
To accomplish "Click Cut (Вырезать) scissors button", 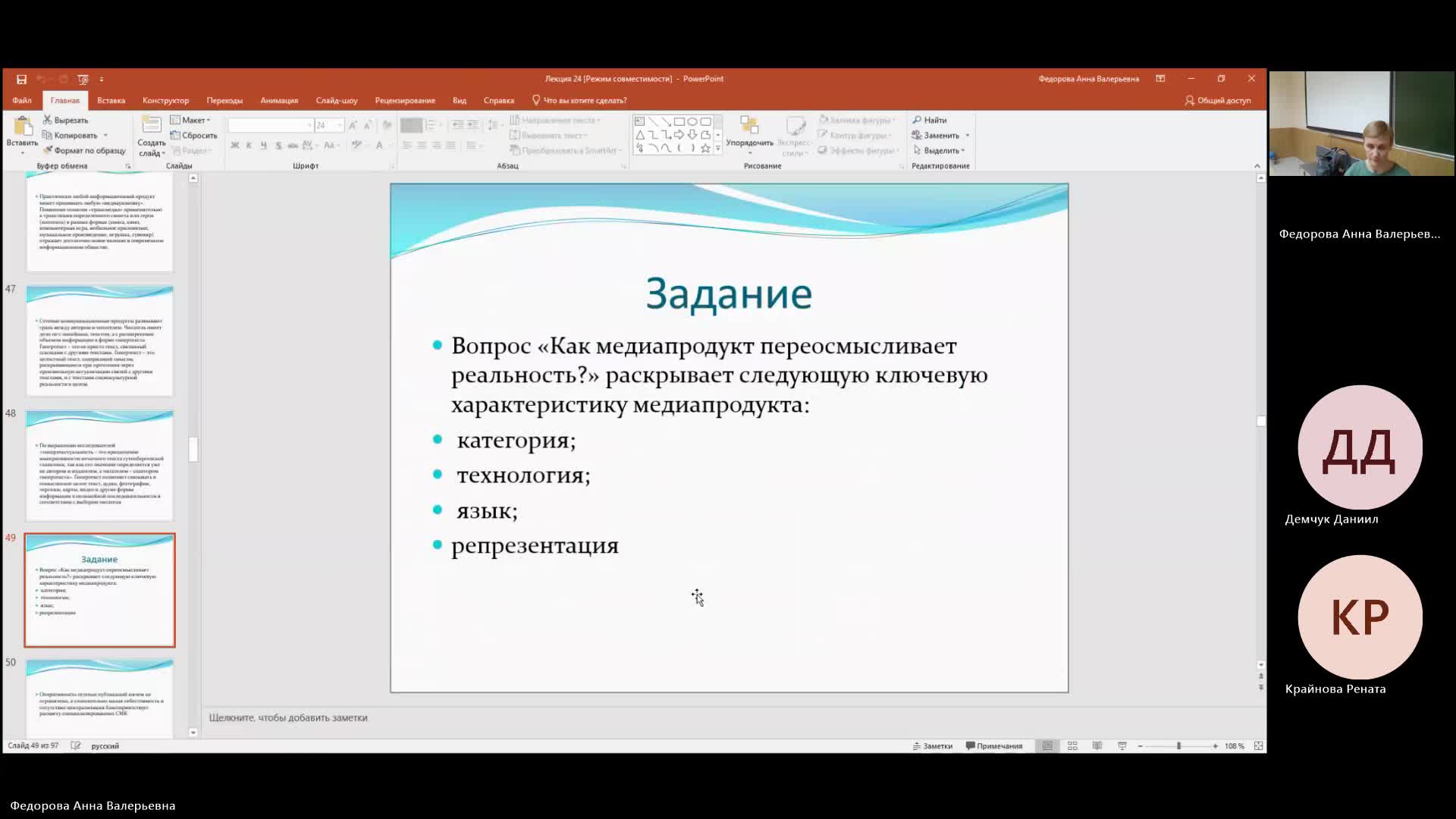I will [65, 120].
